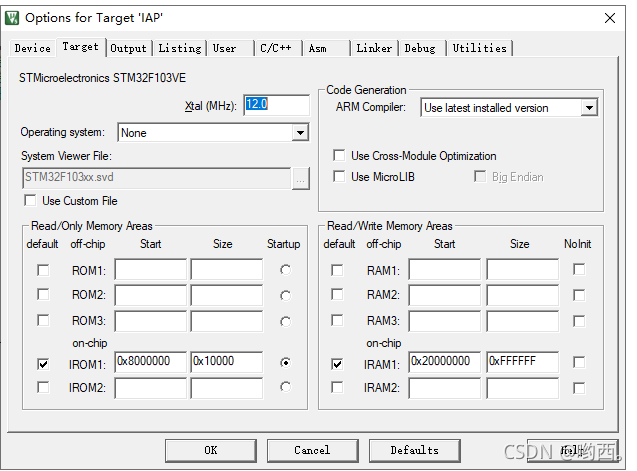Enable NoInit for RAM2
The image size is (637, 471).
pos(579,295)
